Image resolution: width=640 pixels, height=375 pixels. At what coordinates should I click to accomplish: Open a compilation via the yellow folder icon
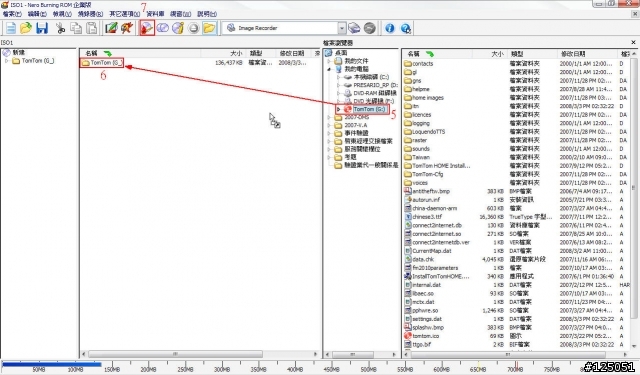(26, 28)
